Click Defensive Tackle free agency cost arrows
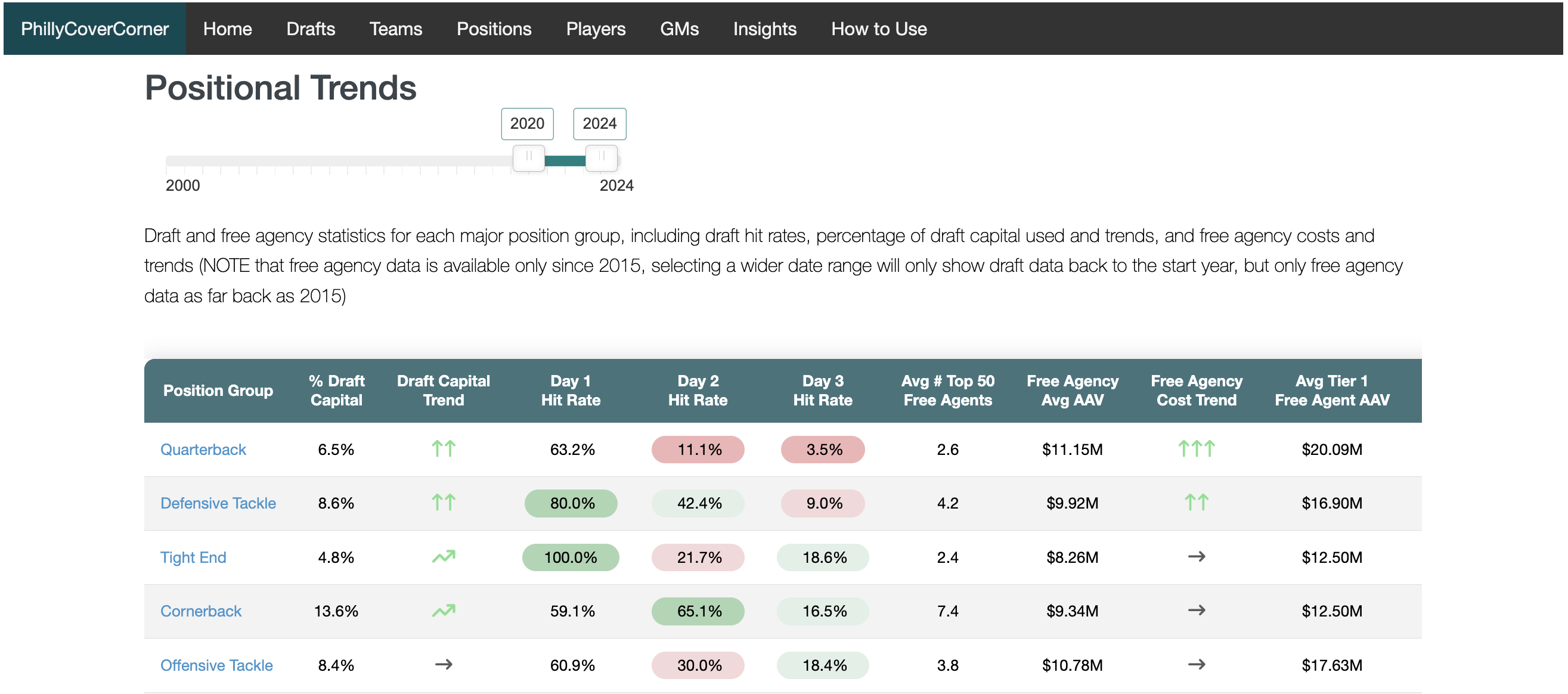Viewport: 1568px width, 694px height. [1196, 503]
